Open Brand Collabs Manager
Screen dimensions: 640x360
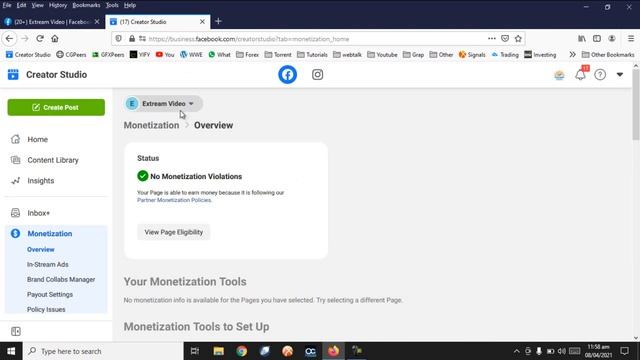pos(61,280)
